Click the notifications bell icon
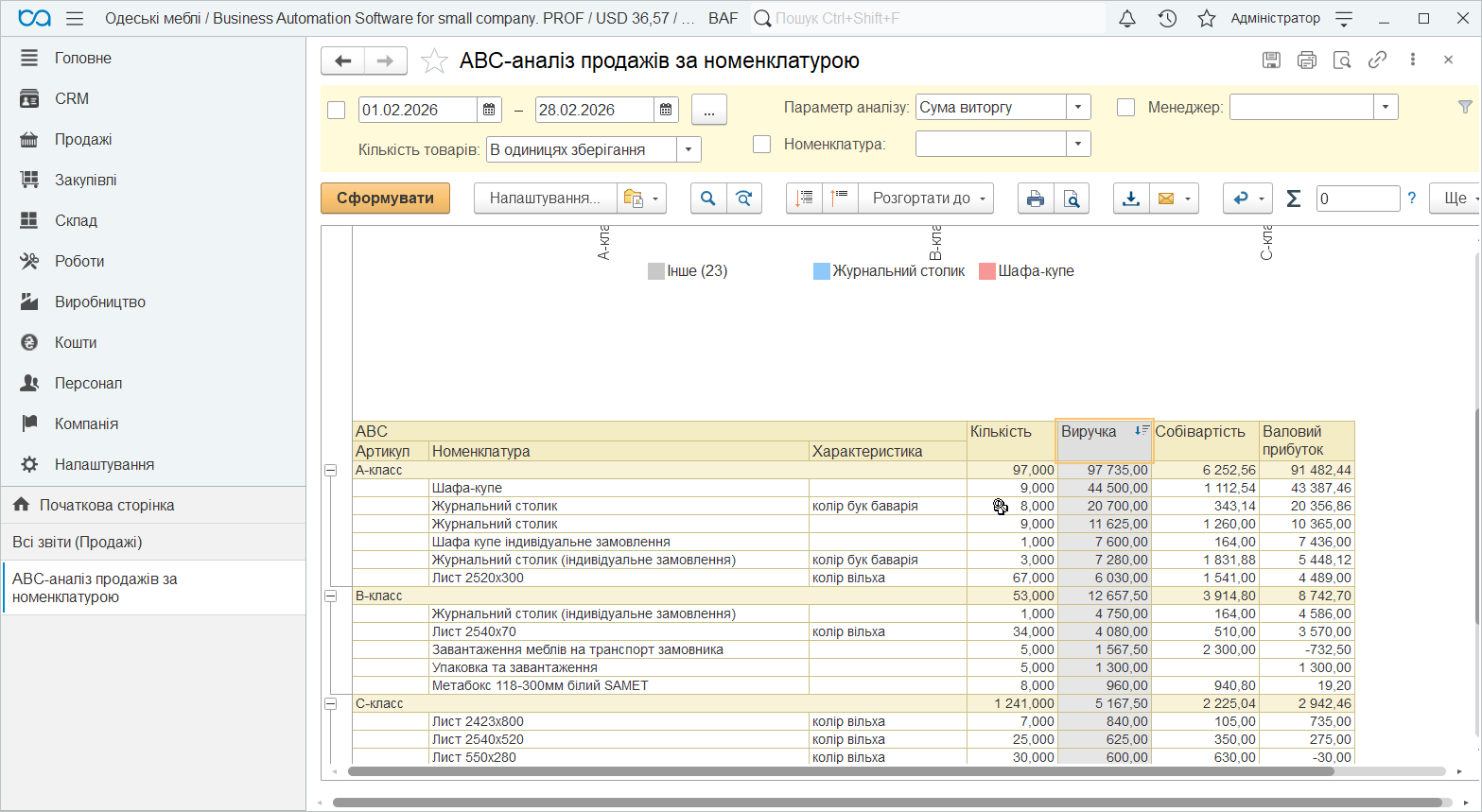Image resolution: width=1482 pixels, height=812 pixels. [x=1127, y=19]
